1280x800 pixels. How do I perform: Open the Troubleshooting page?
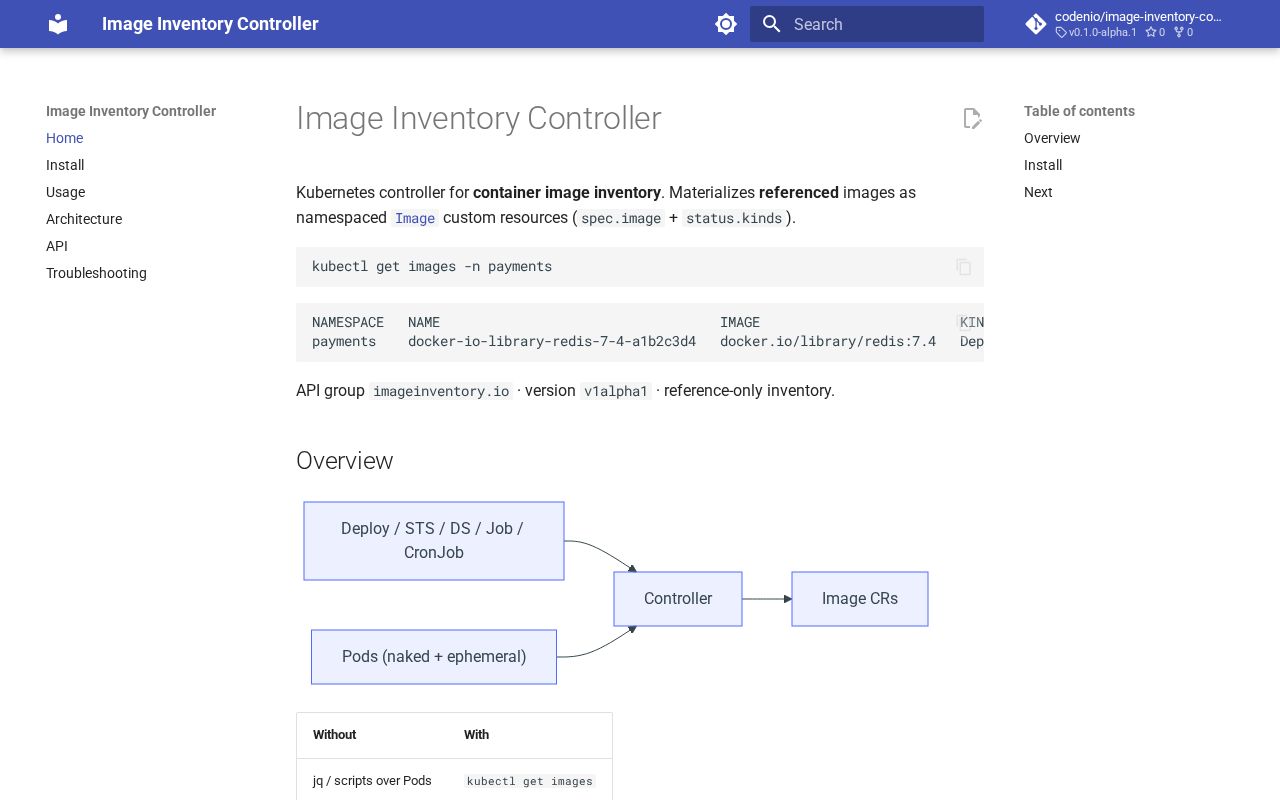coord(96,273)
